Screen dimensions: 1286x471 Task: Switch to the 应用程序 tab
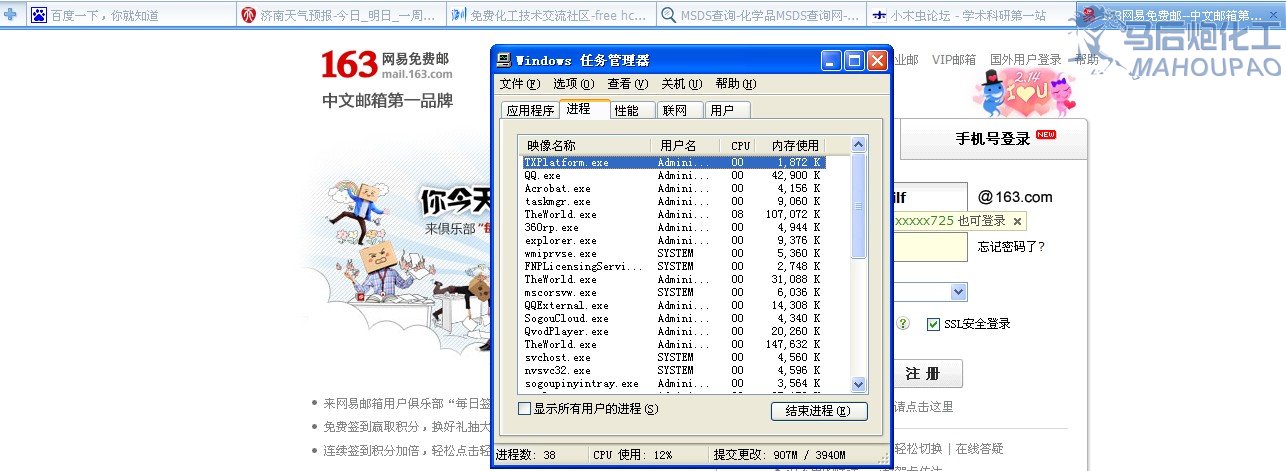(530, 111)
